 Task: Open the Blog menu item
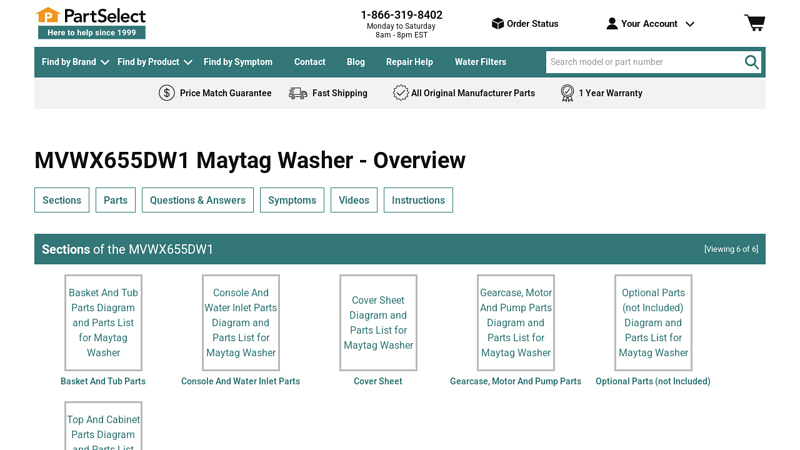click(356, 62)
